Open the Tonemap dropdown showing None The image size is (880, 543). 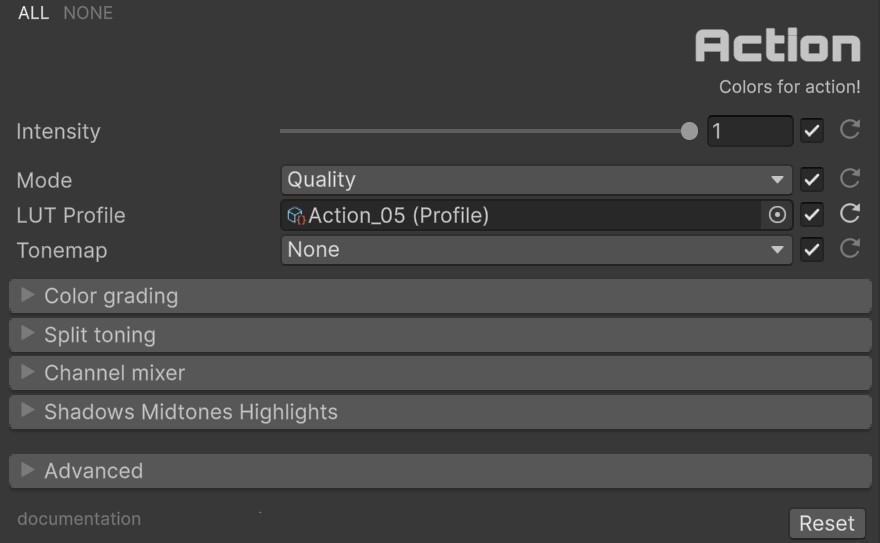[x=536, y=250]
